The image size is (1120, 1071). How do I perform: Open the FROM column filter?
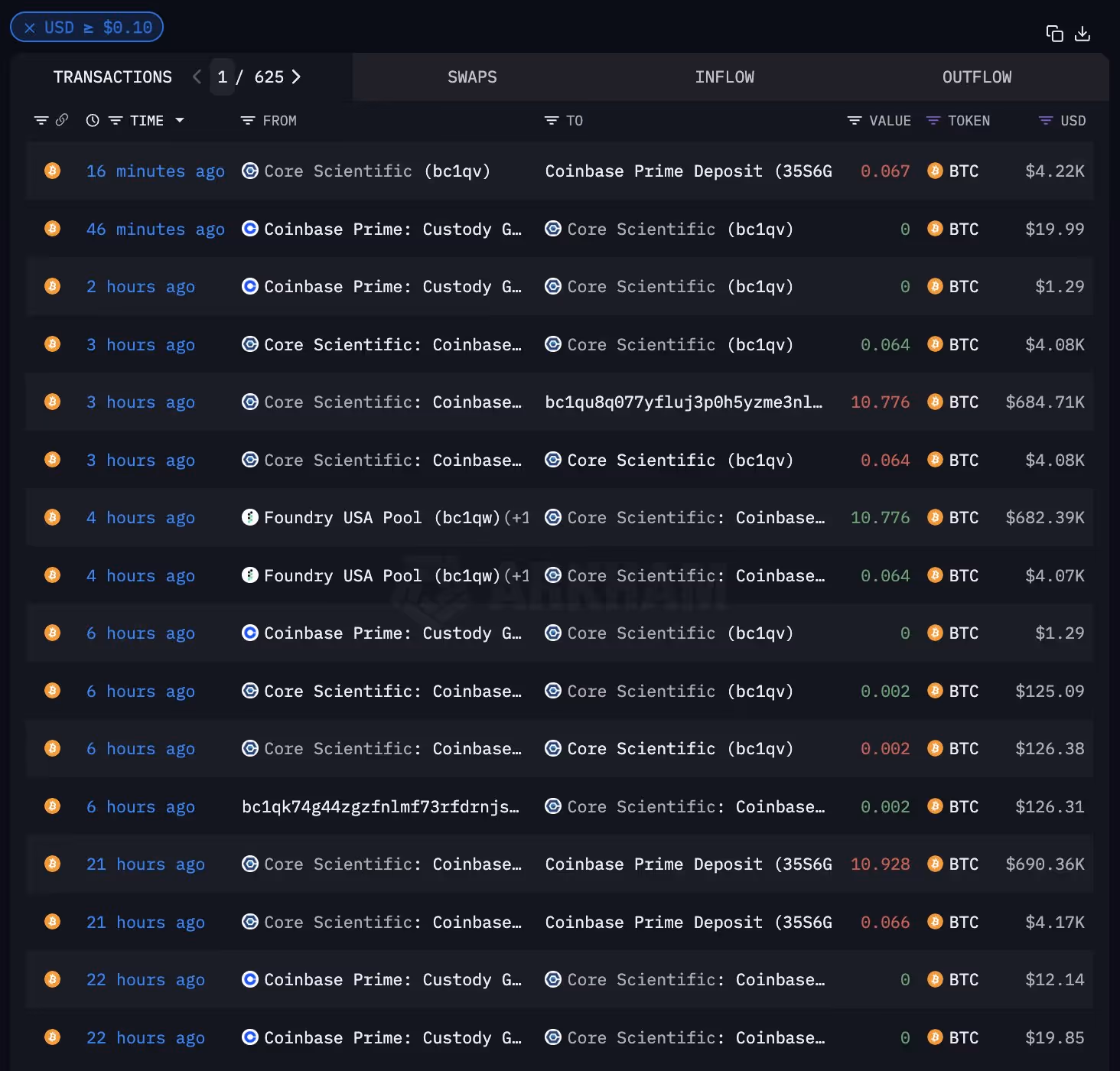(248, 121)
